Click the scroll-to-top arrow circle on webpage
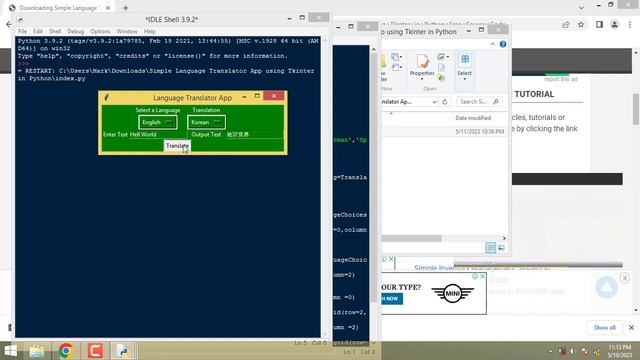640x360 pixels. 607,287
